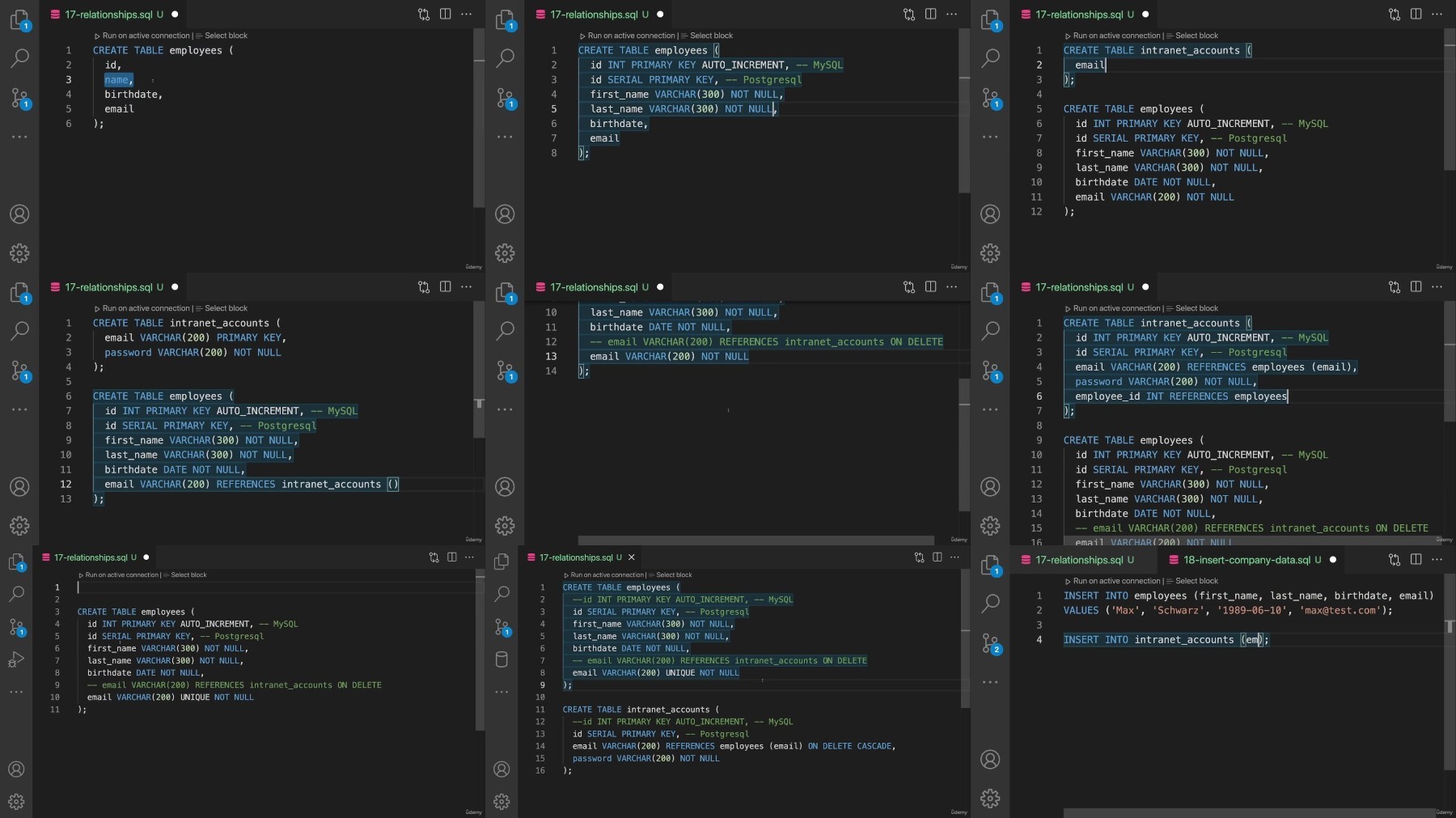Expand additional views ellipsis below Run and Debug icon
The image size is (1456, 818).
[x=16, y=692]
